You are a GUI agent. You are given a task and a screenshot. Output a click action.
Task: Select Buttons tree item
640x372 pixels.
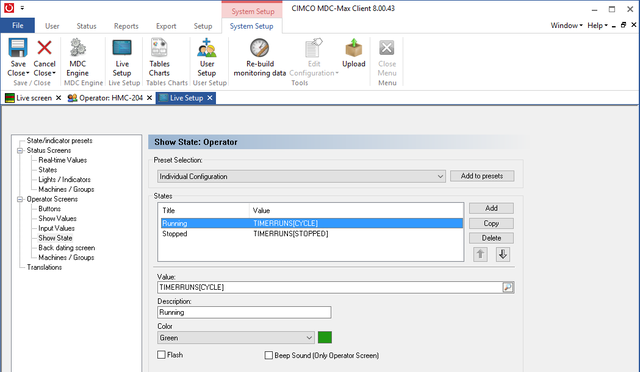tap(49, 209)
